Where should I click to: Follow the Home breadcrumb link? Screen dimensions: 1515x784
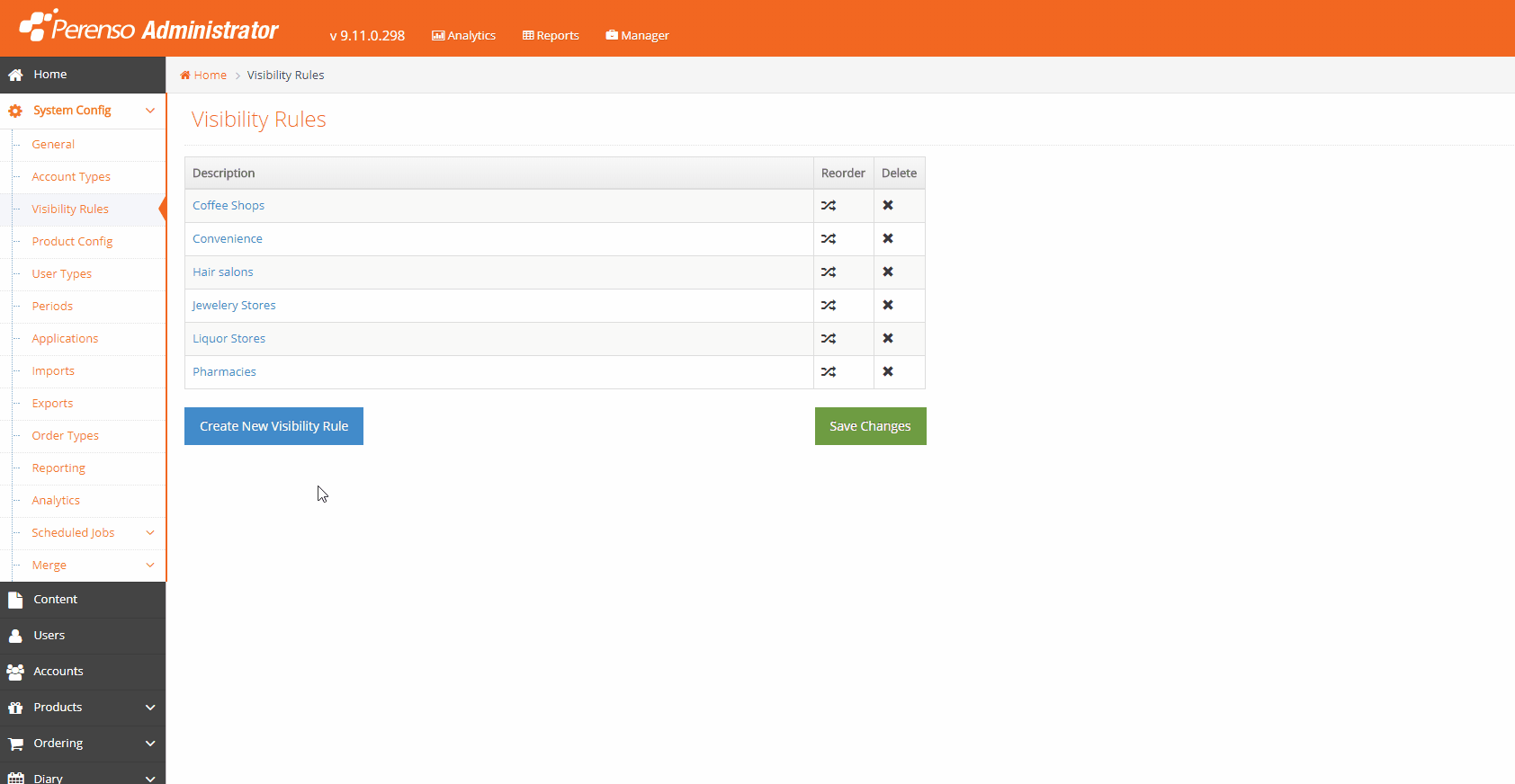pos(203,76)
